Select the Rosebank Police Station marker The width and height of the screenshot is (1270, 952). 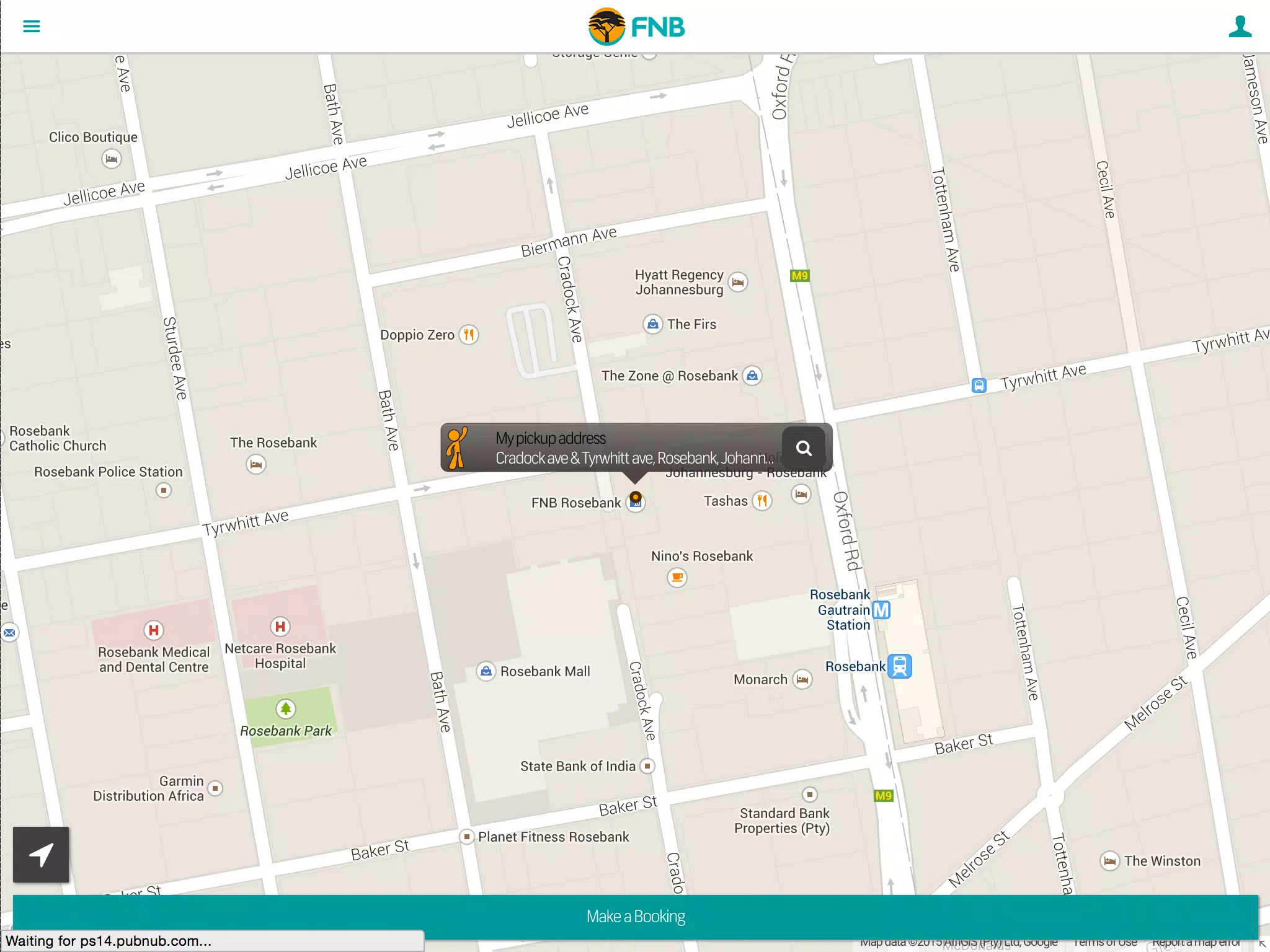tap(164, 490)
